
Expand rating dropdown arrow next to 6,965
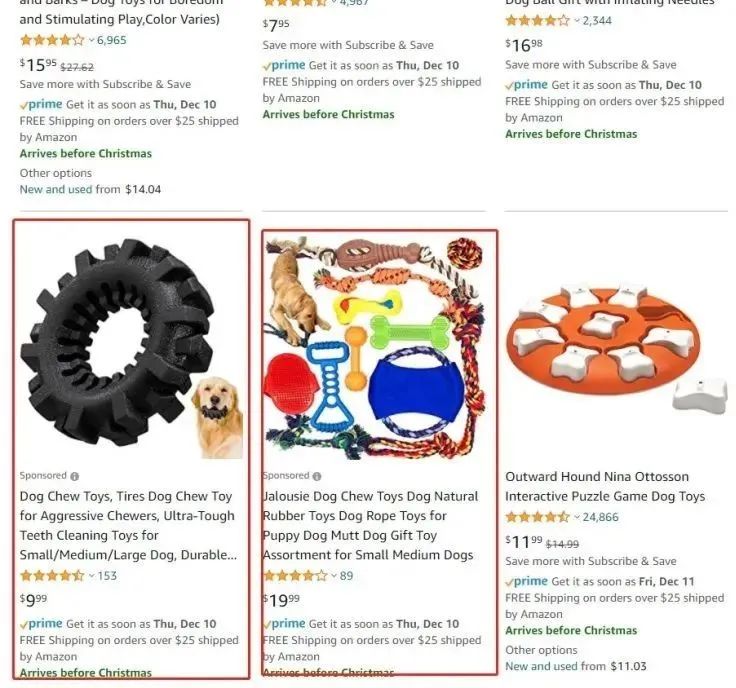[92, 40]
